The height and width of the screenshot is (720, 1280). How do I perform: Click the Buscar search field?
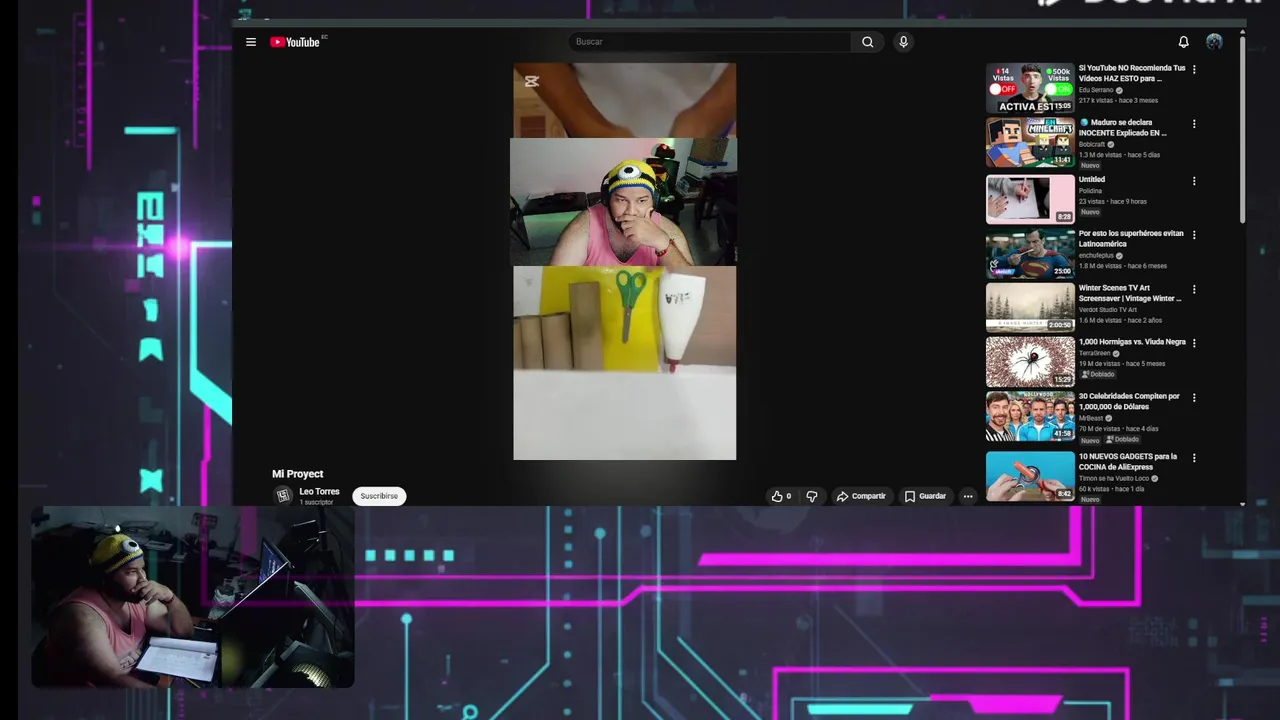[x=709, y=42]
